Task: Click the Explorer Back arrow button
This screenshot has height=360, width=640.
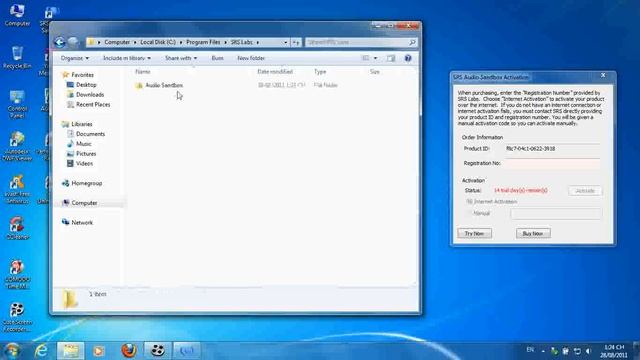Action: [x=60, y=42]
